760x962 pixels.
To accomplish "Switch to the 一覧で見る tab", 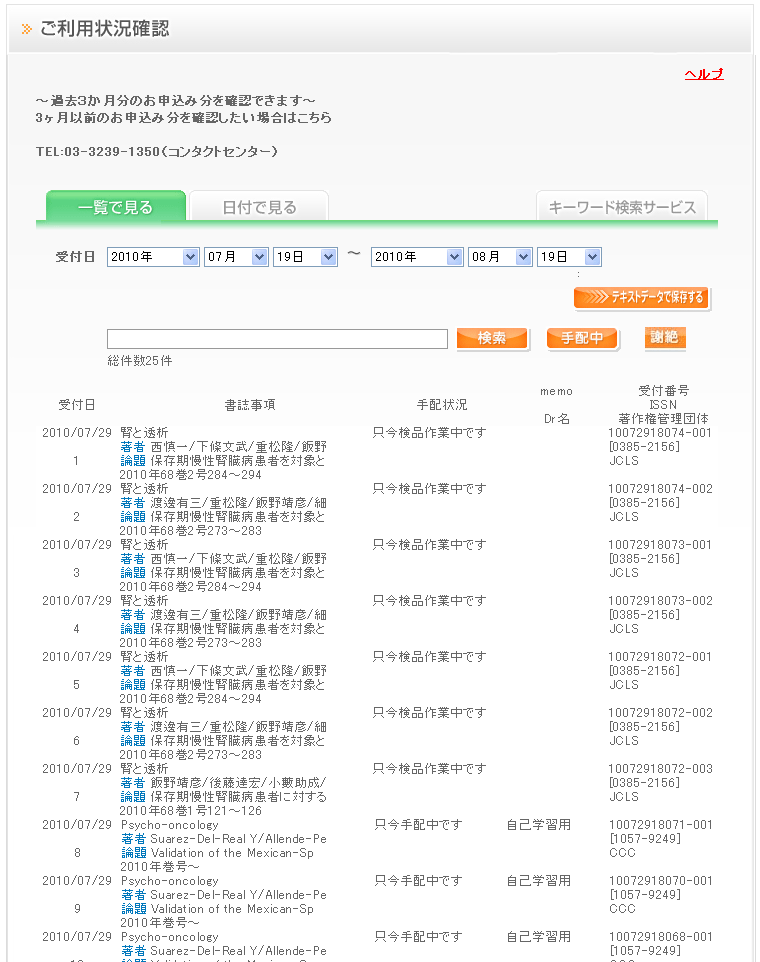I will click(116, 207).
